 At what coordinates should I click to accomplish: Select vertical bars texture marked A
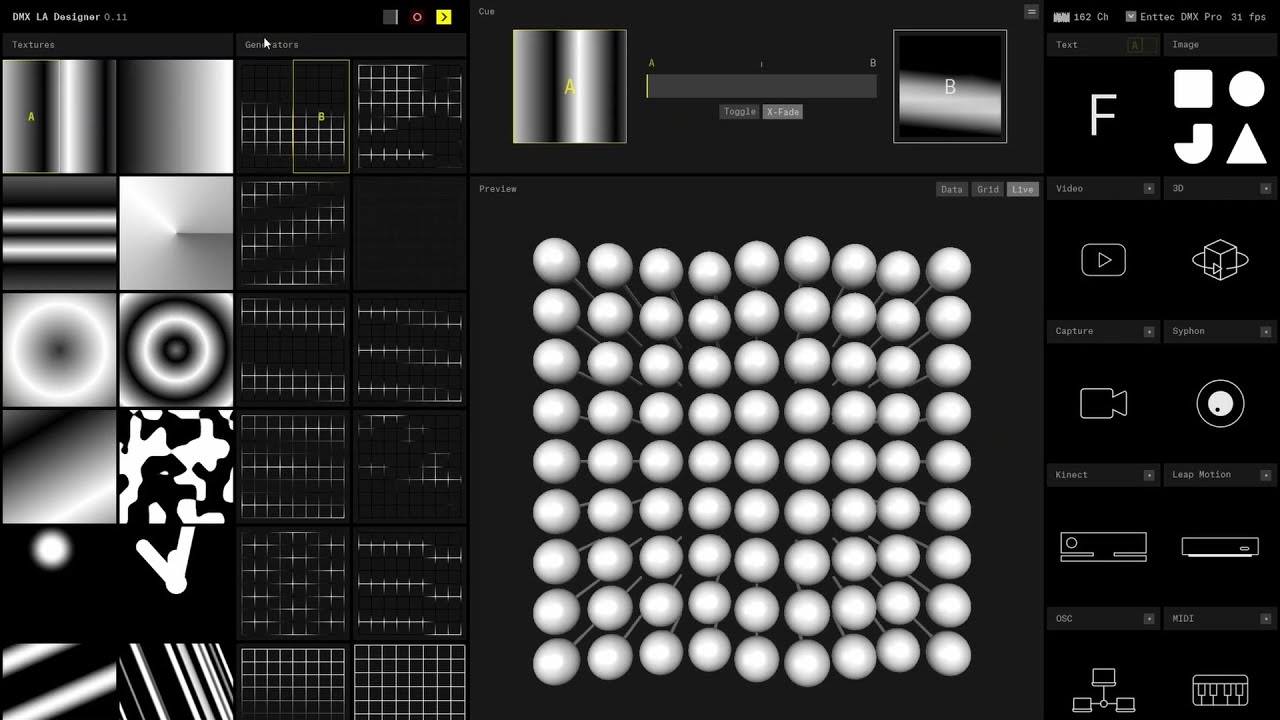point(59,116)
